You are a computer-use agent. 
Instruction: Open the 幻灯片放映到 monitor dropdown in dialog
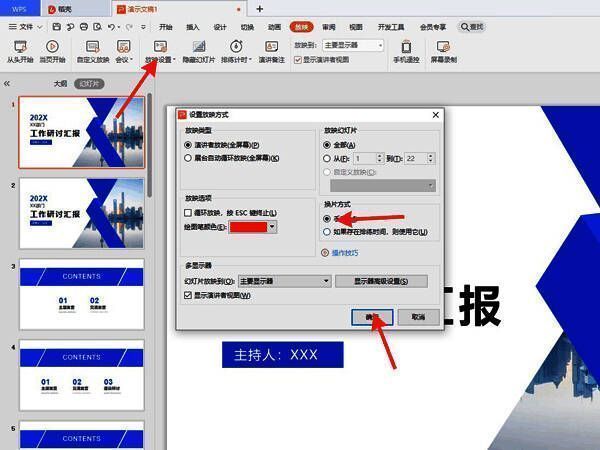(x=326, y=282)
